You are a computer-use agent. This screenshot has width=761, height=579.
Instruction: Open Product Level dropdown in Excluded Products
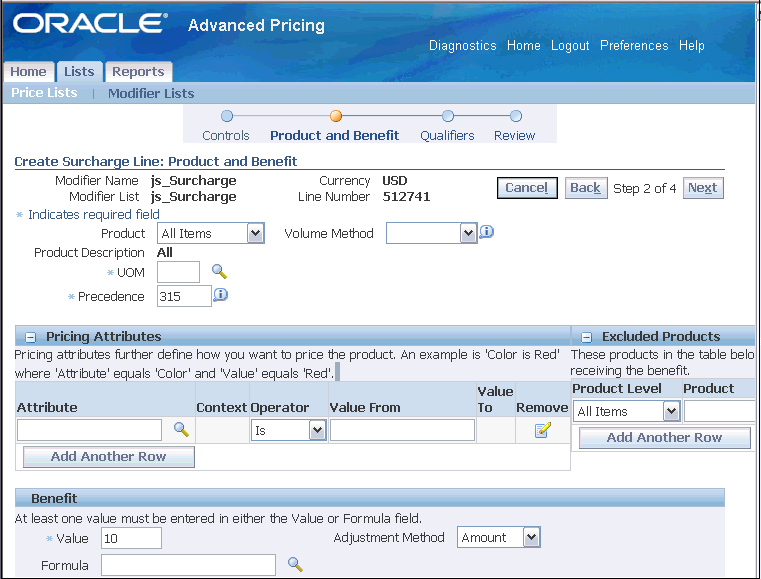tap(627, 412)
